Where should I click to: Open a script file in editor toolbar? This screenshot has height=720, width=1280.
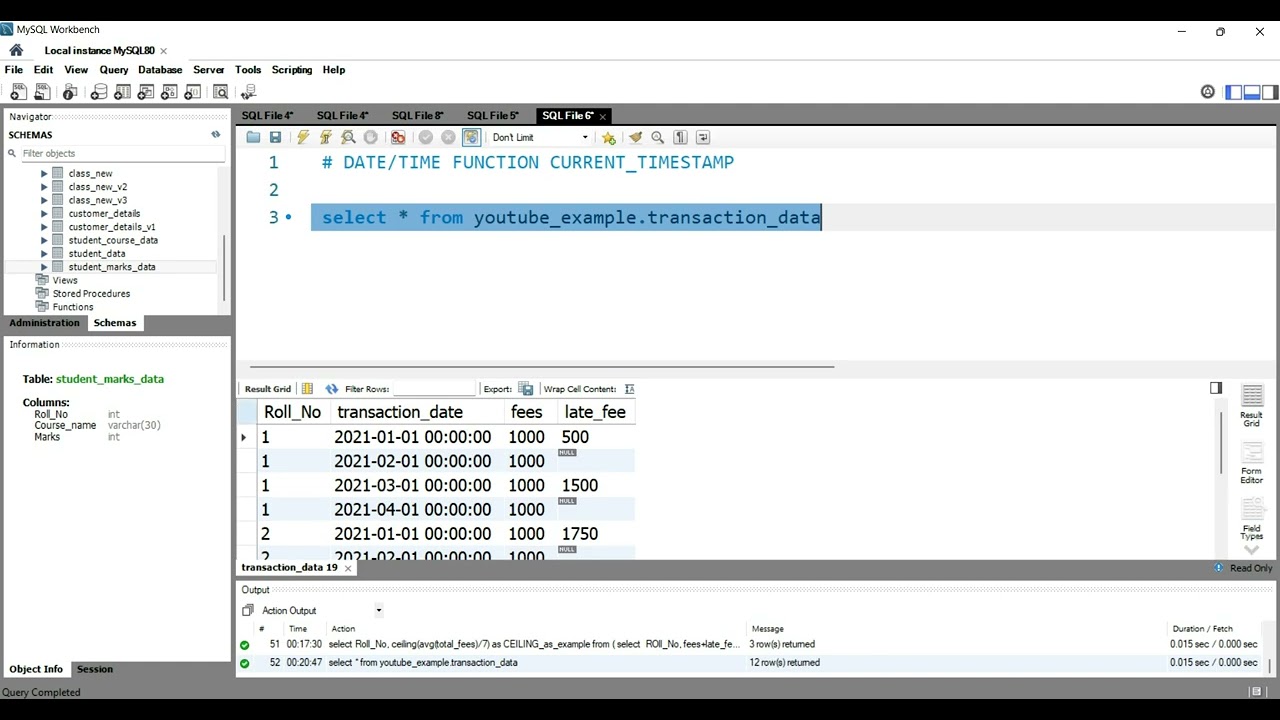point(253,138)
